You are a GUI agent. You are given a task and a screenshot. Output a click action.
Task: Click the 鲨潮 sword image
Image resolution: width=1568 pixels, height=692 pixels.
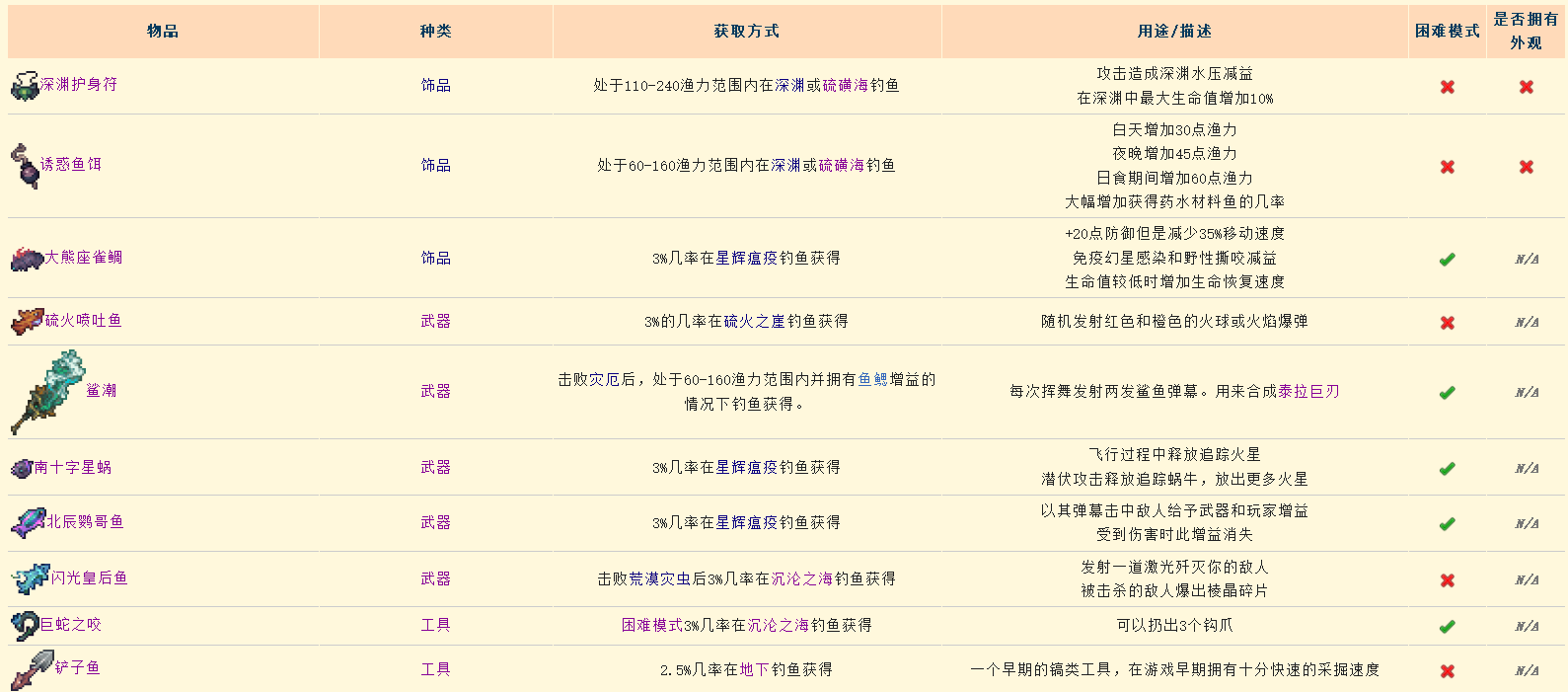(47, 392)
